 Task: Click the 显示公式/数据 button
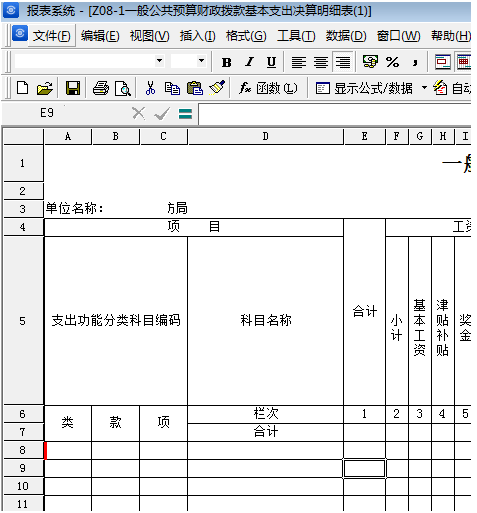pyautogui.click(x=364, y=88)
